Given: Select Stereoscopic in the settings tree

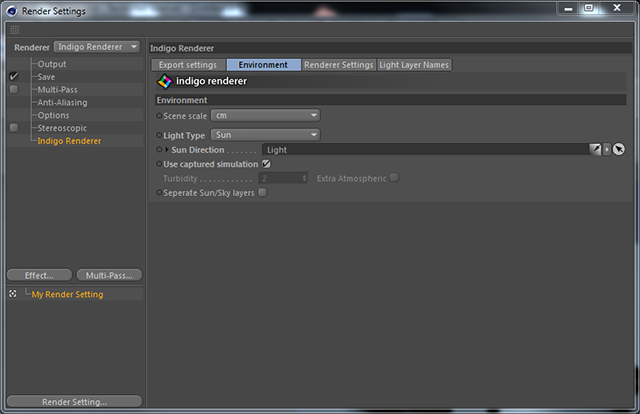Looking at the screenshot, I should pyautogui.click(x=62, y=128).
